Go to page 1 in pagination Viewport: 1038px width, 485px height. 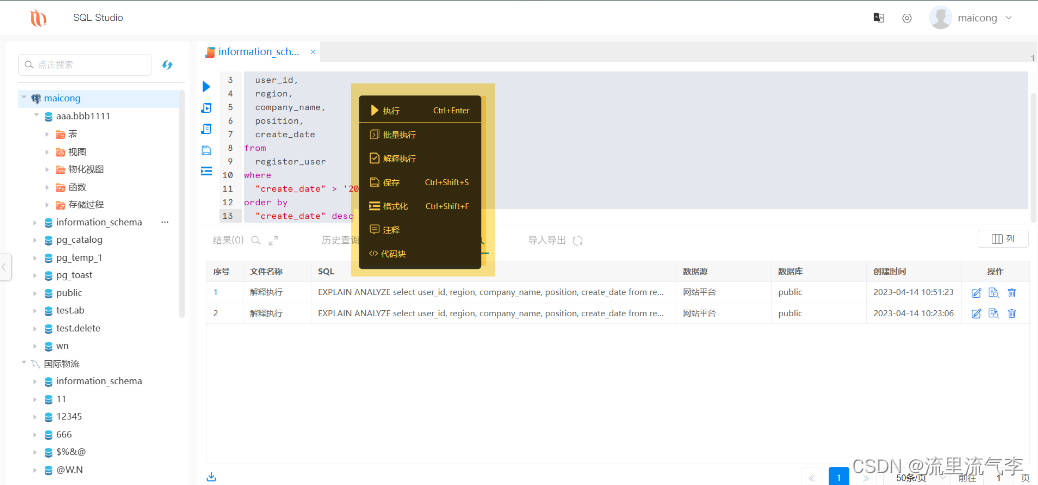click(x=839, y=477)
